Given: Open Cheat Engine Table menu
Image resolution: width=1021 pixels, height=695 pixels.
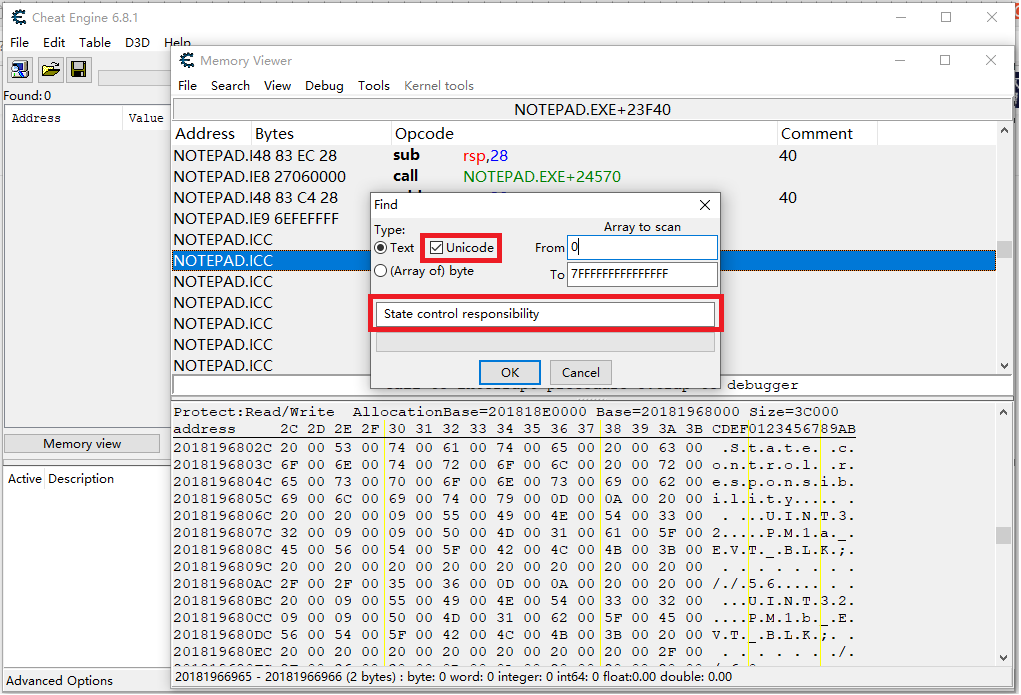Looking at the screenshot, I should 95,42.
